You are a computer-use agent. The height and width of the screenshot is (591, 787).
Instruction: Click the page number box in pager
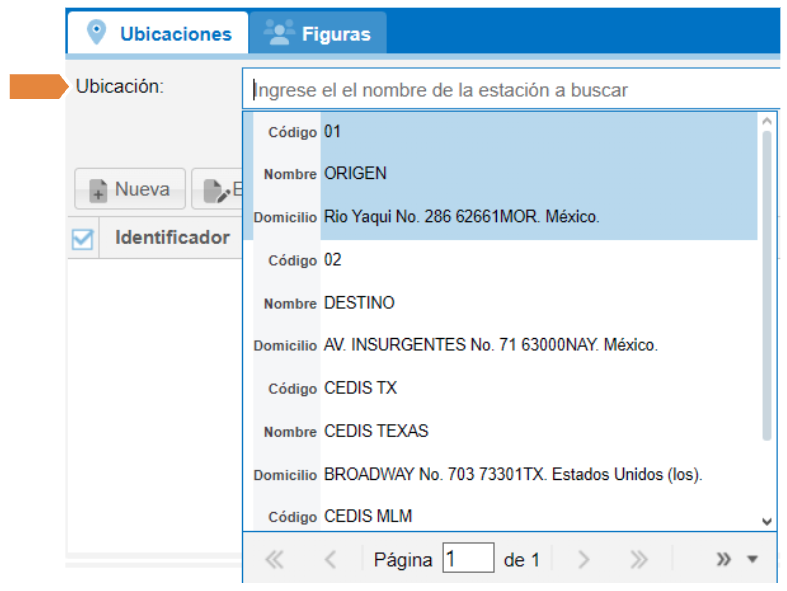pos(468,559)
